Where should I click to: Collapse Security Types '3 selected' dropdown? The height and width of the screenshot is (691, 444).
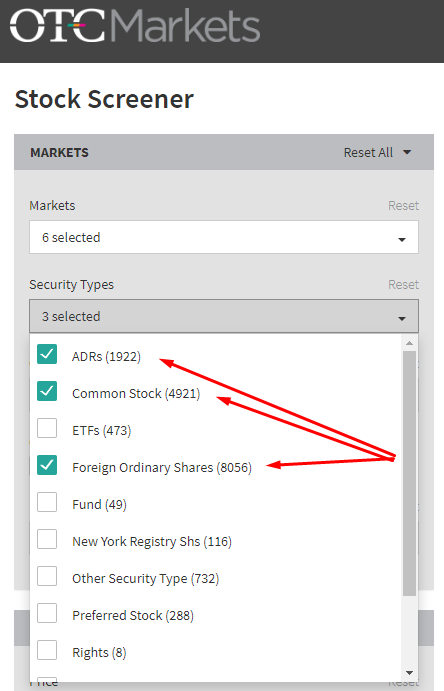coord(224,316)
